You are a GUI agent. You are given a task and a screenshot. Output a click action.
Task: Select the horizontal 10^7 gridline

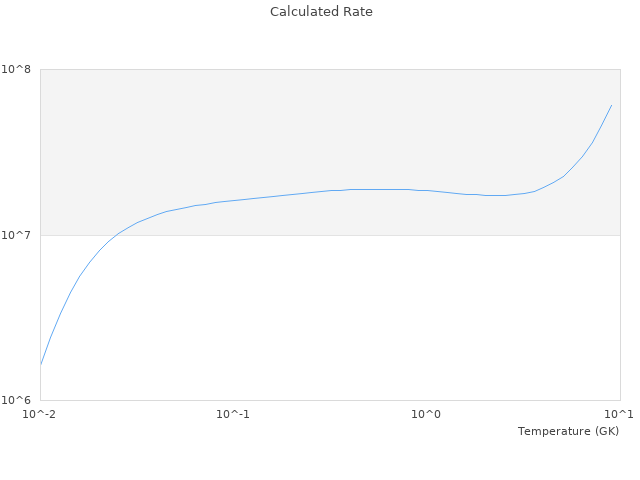coord(400,235)
